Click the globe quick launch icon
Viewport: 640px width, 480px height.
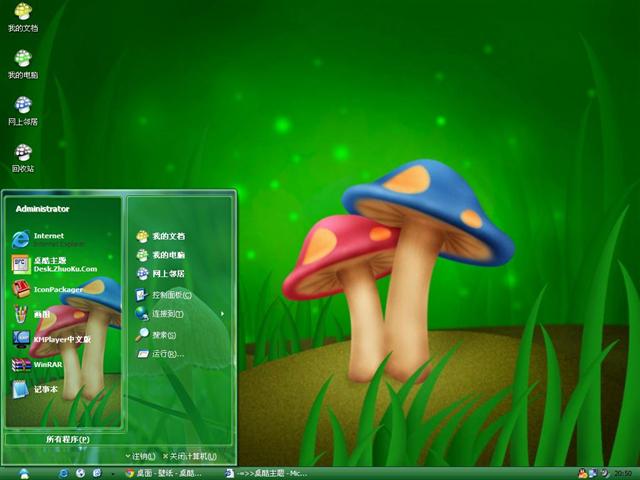(x=80, y=473)
